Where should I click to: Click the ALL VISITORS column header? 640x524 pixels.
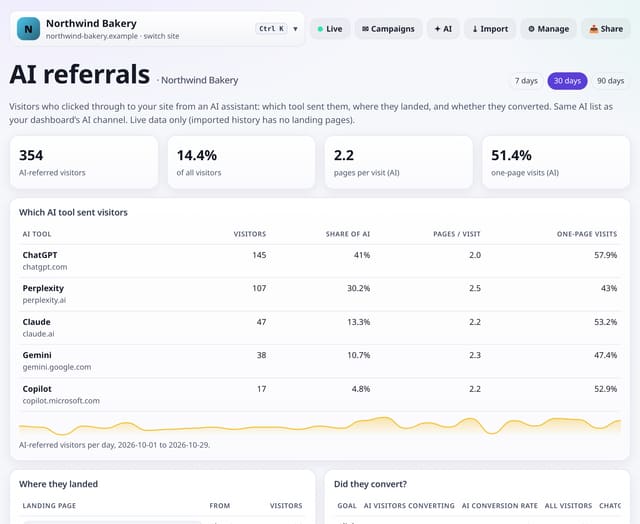point(568,506)
